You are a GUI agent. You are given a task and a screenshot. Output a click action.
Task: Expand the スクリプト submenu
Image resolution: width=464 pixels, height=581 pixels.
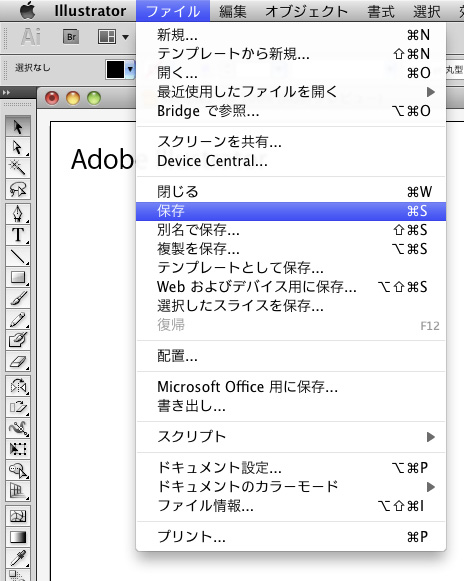tap(291, 436)
